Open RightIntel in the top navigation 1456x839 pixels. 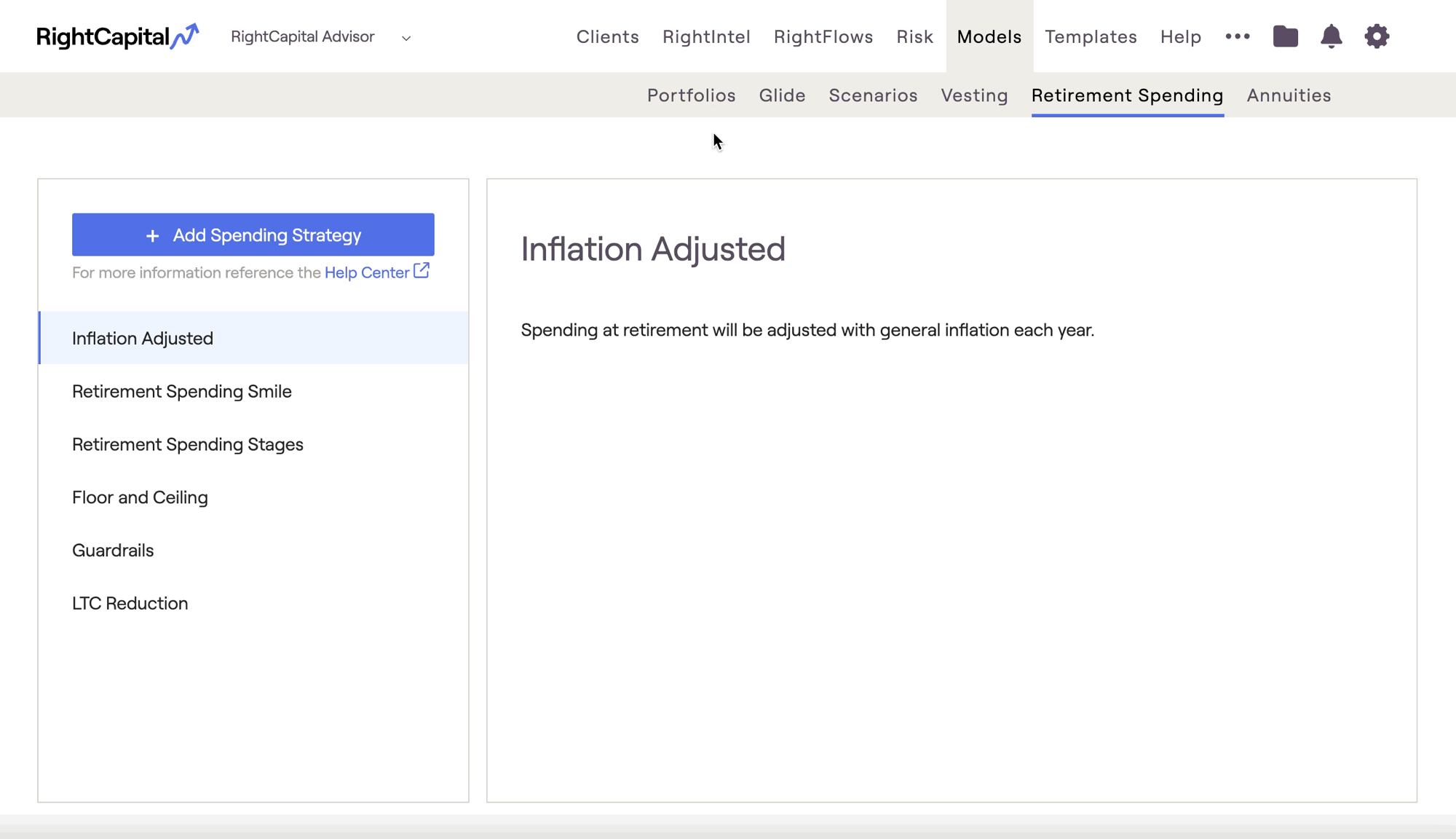[x=706, y=36]
